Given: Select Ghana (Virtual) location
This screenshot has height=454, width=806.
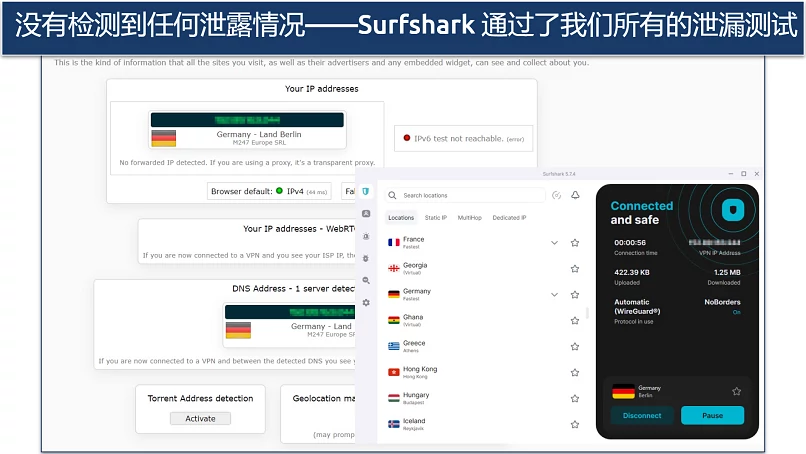Looking at the screenshot, I should [x=484, y=320].
